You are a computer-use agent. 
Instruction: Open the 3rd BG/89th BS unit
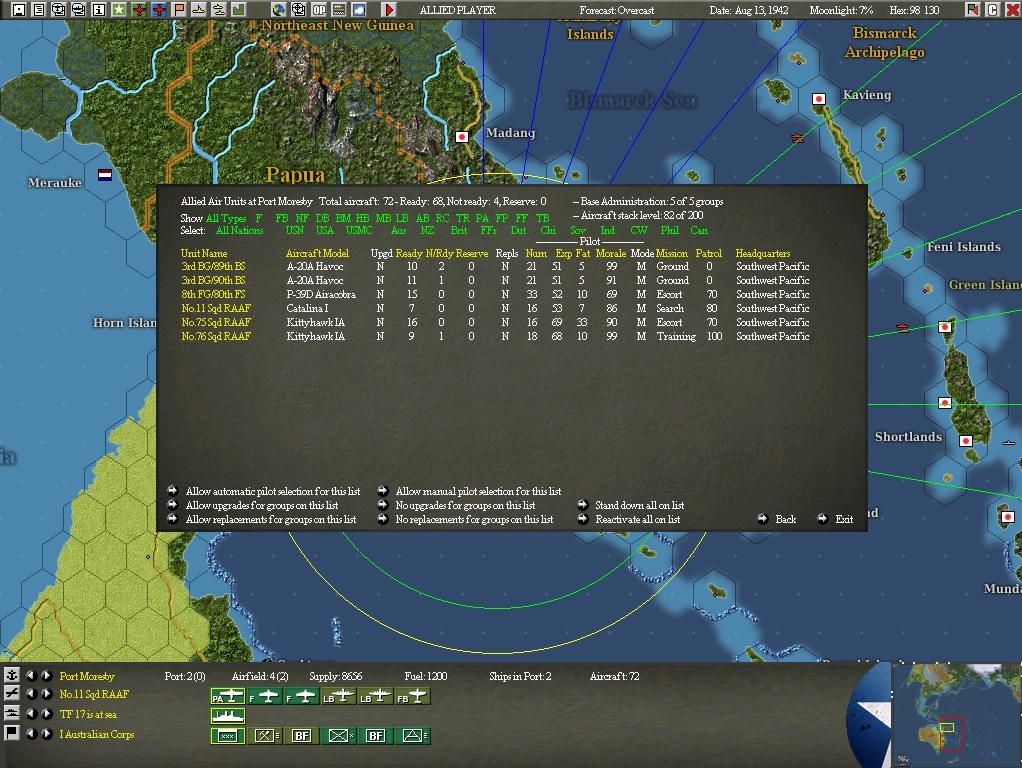click(213, 266)
